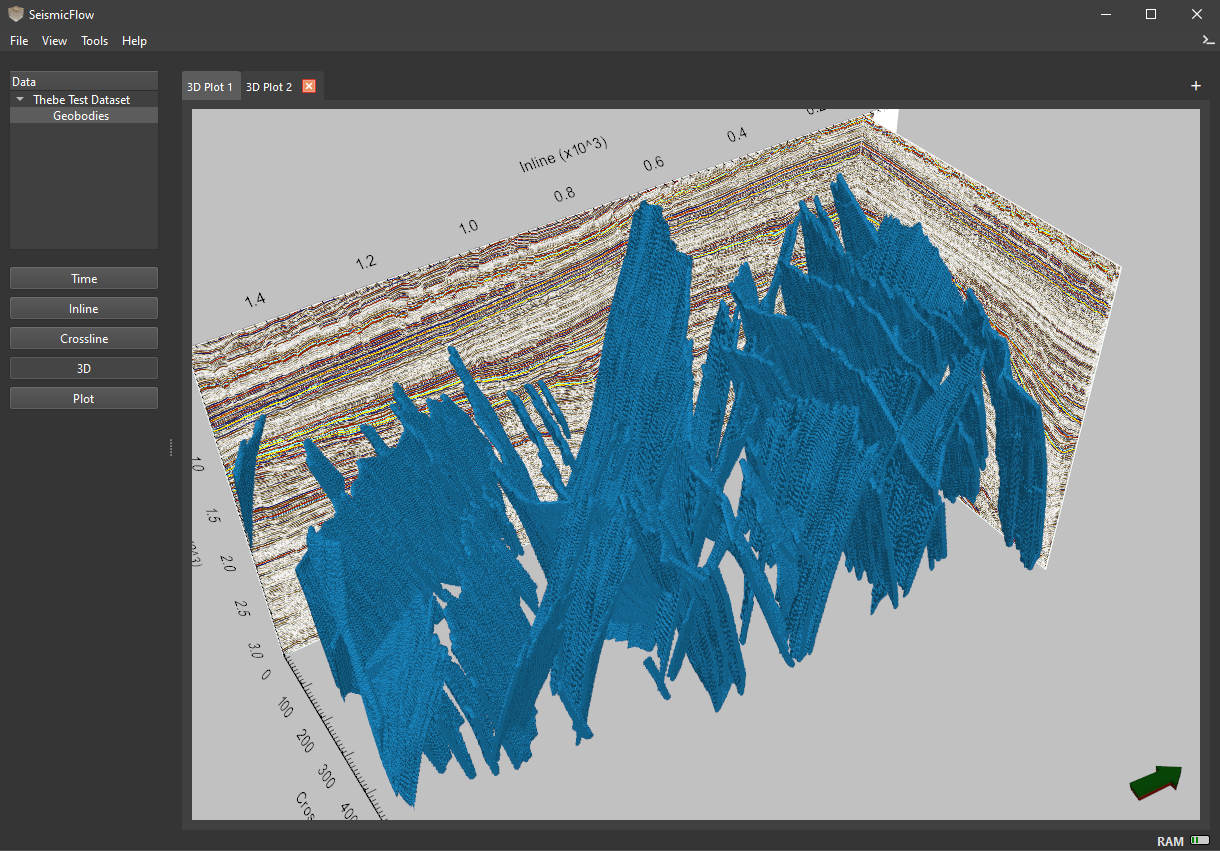Click the RAM usage indicator
Image resolution: width=1220 pixels, height=851 pixels.
click(x=1199, y=841)
